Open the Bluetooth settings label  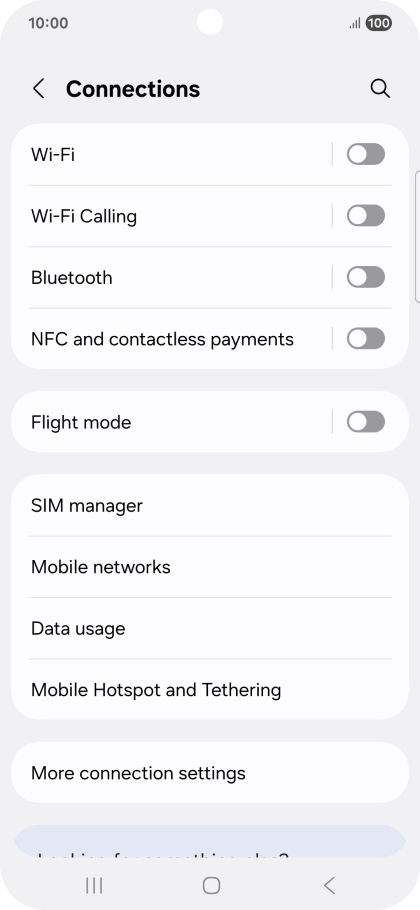click(x=71, y=278)
